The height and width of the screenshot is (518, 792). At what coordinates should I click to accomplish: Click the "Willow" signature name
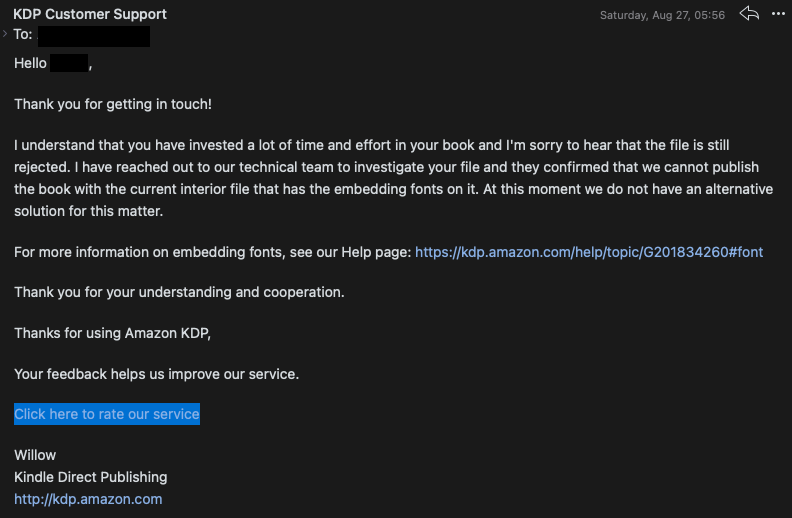(x=35, y=455)
